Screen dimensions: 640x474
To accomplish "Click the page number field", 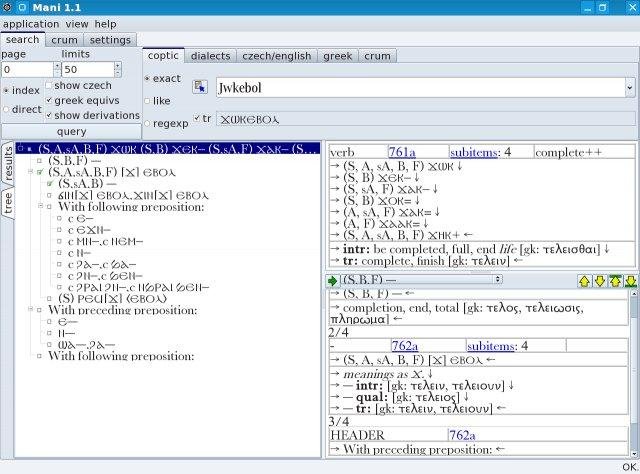I will tap(27, 69).
